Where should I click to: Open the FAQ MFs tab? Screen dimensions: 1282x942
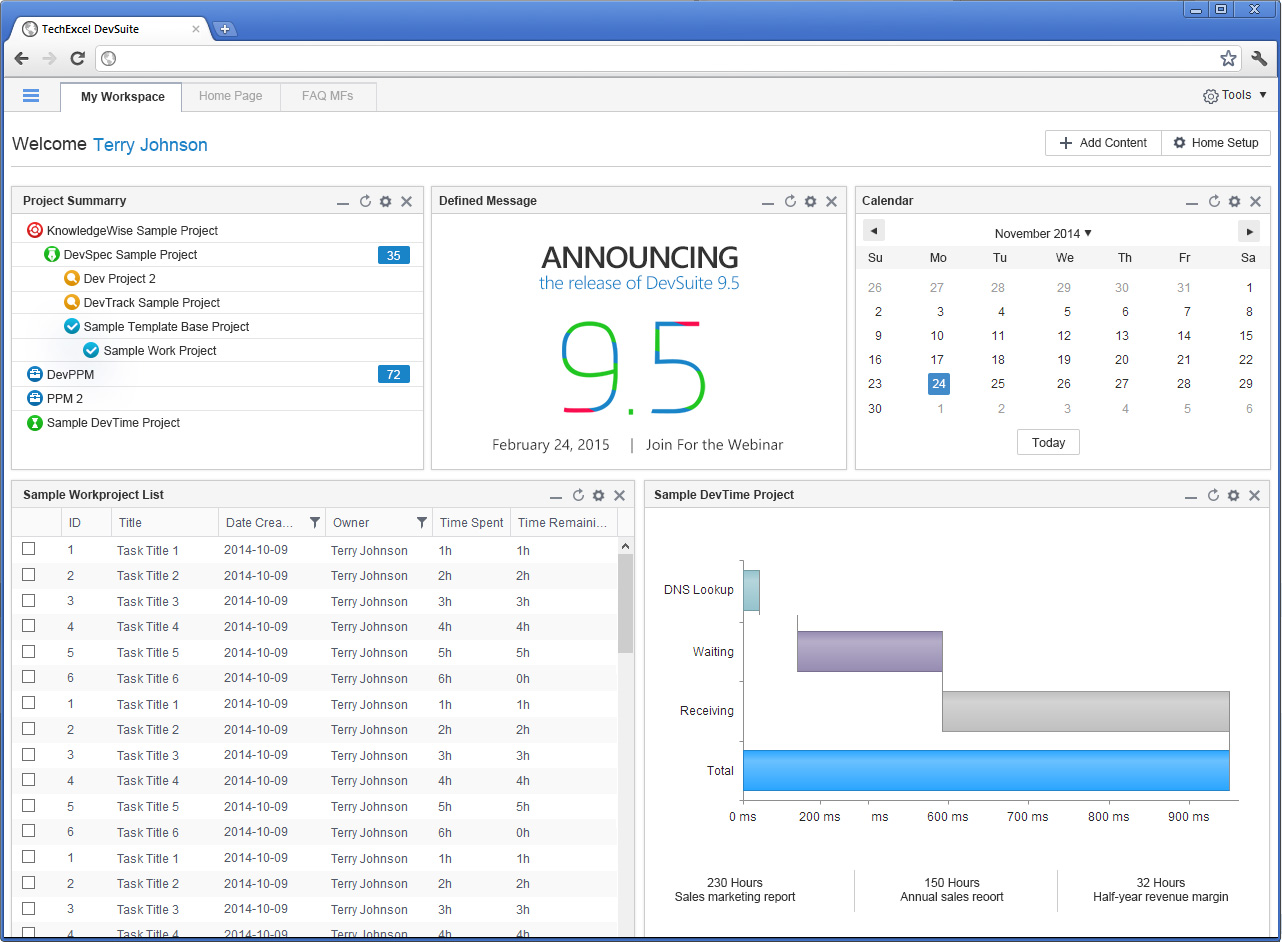[x=328, y=96]
